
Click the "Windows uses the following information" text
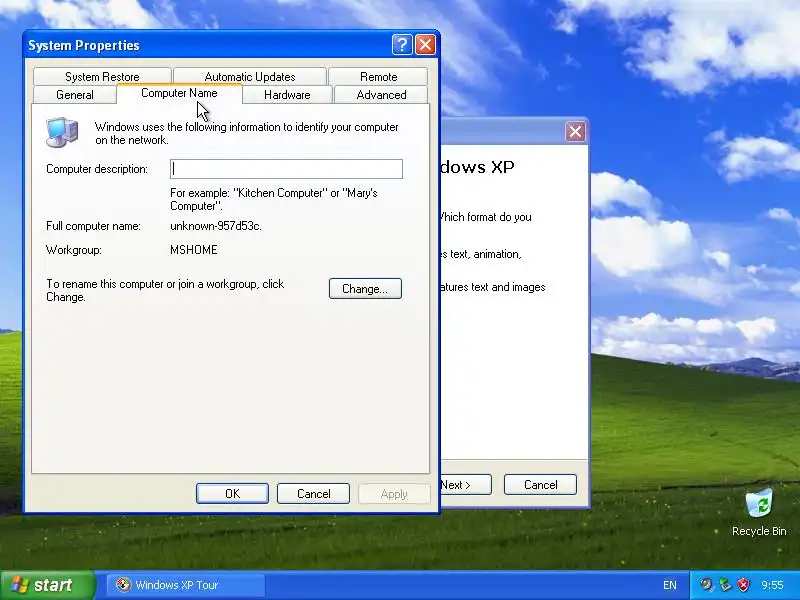pyautogui.click(x=246, y=133)
